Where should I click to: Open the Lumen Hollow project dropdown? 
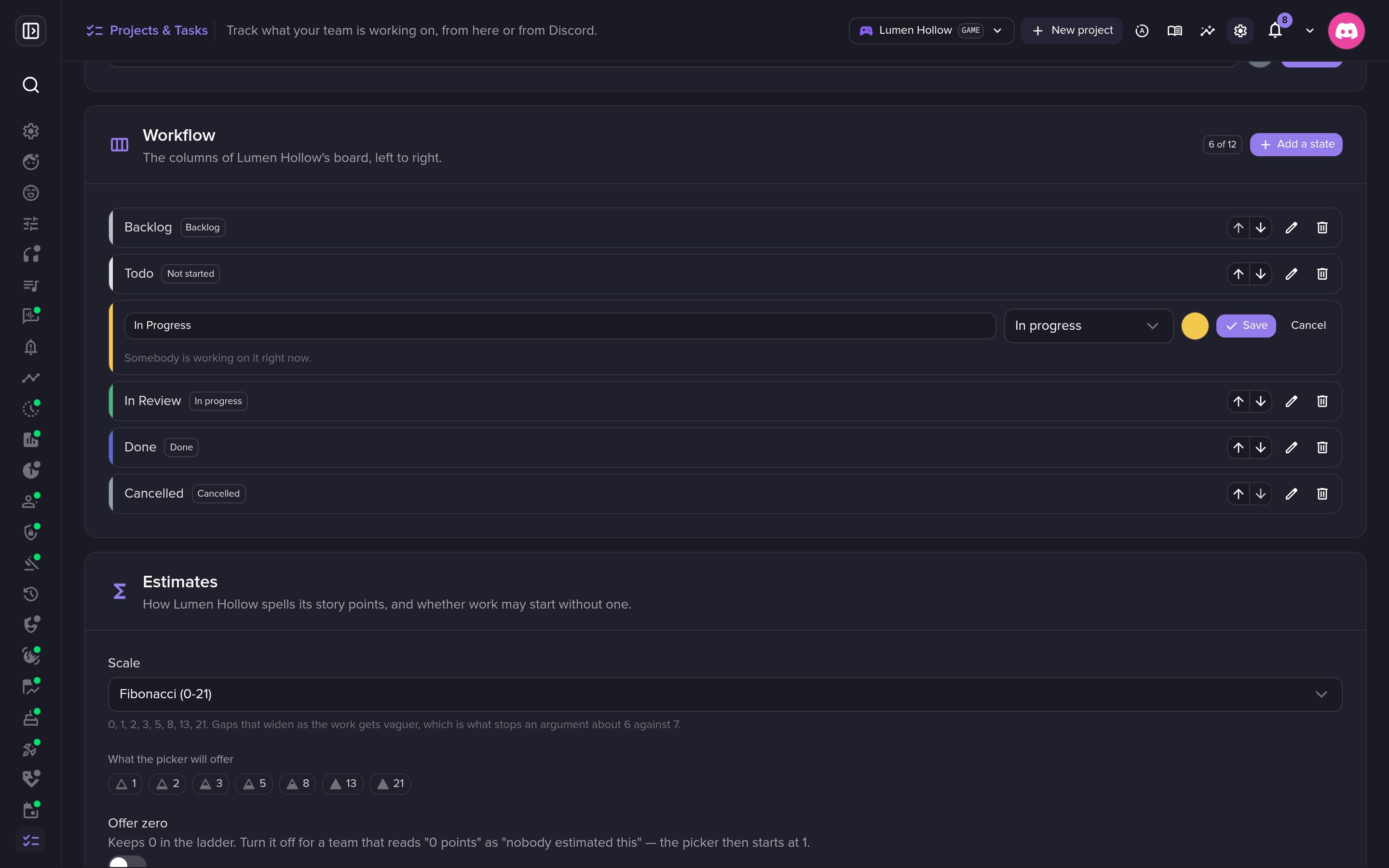[x=931, y=30]
